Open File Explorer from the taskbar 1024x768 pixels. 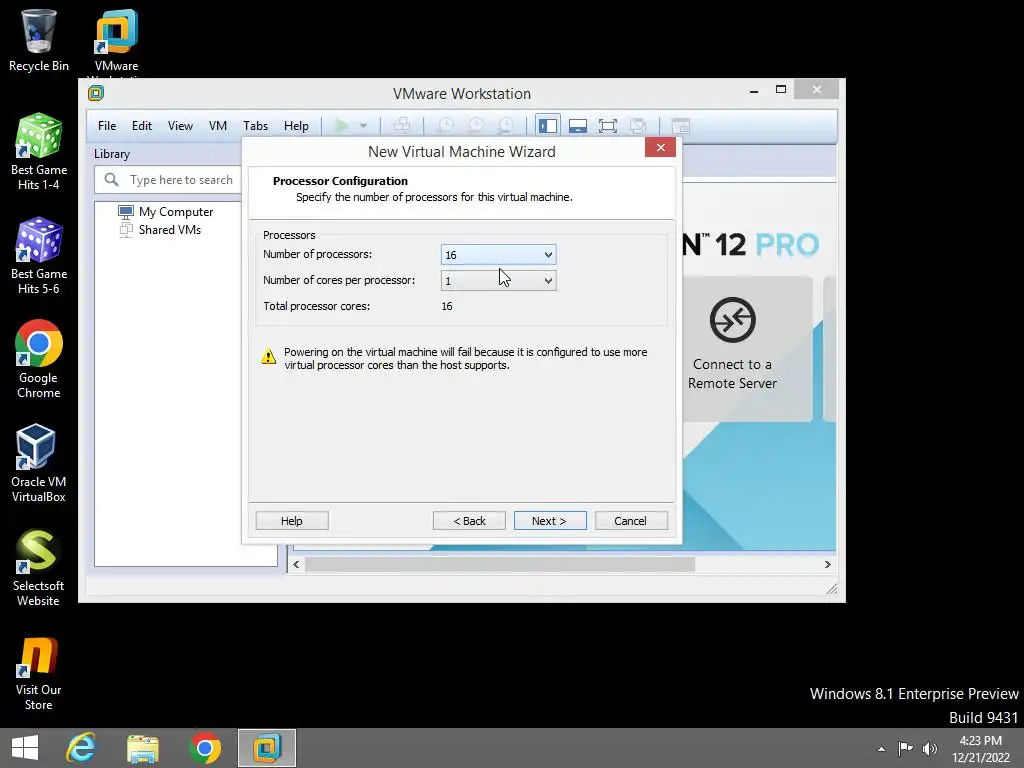[x=143, y=748]
